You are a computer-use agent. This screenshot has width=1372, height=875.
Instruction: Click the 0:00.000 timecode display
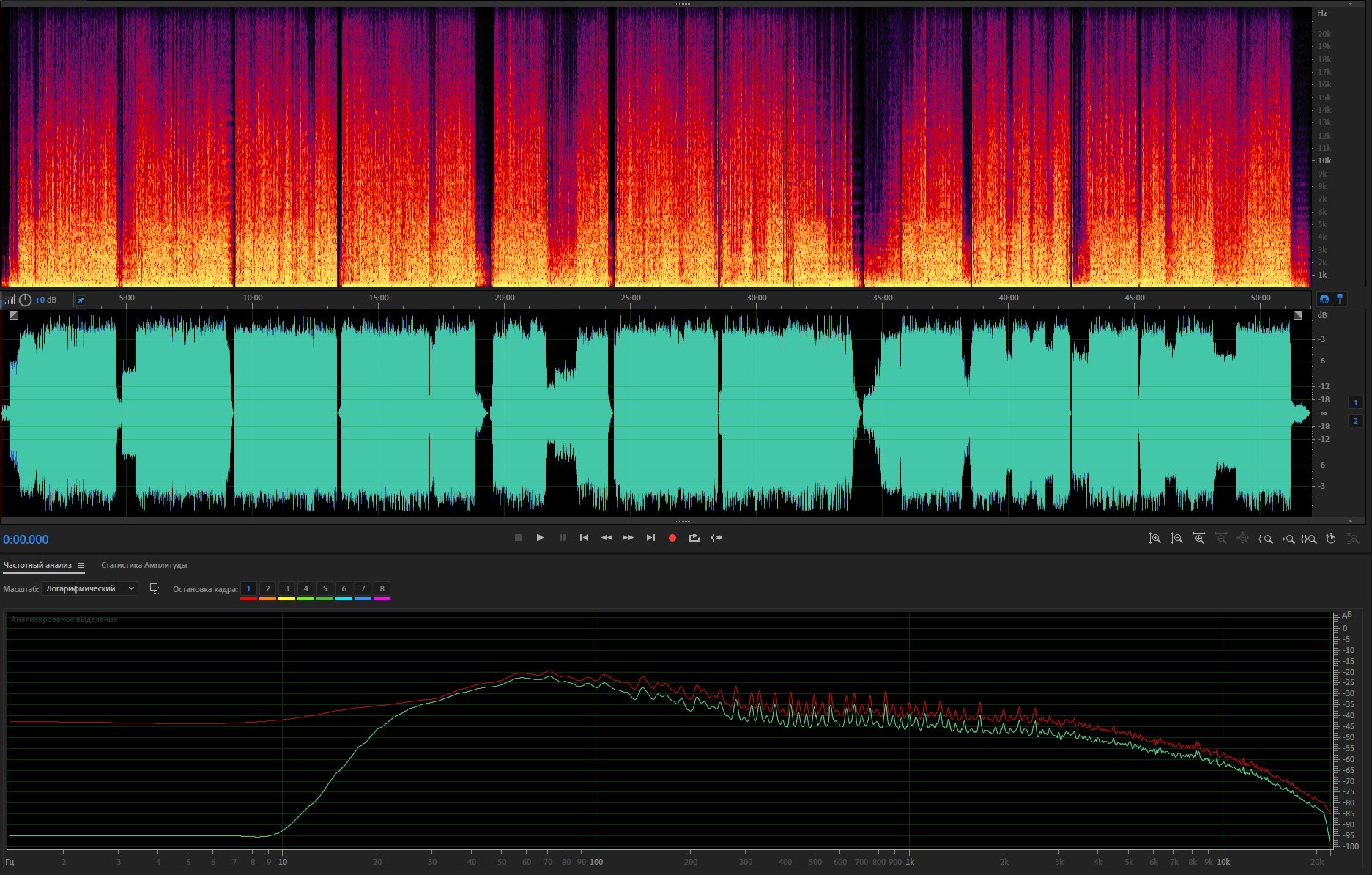tap(26, 539)
